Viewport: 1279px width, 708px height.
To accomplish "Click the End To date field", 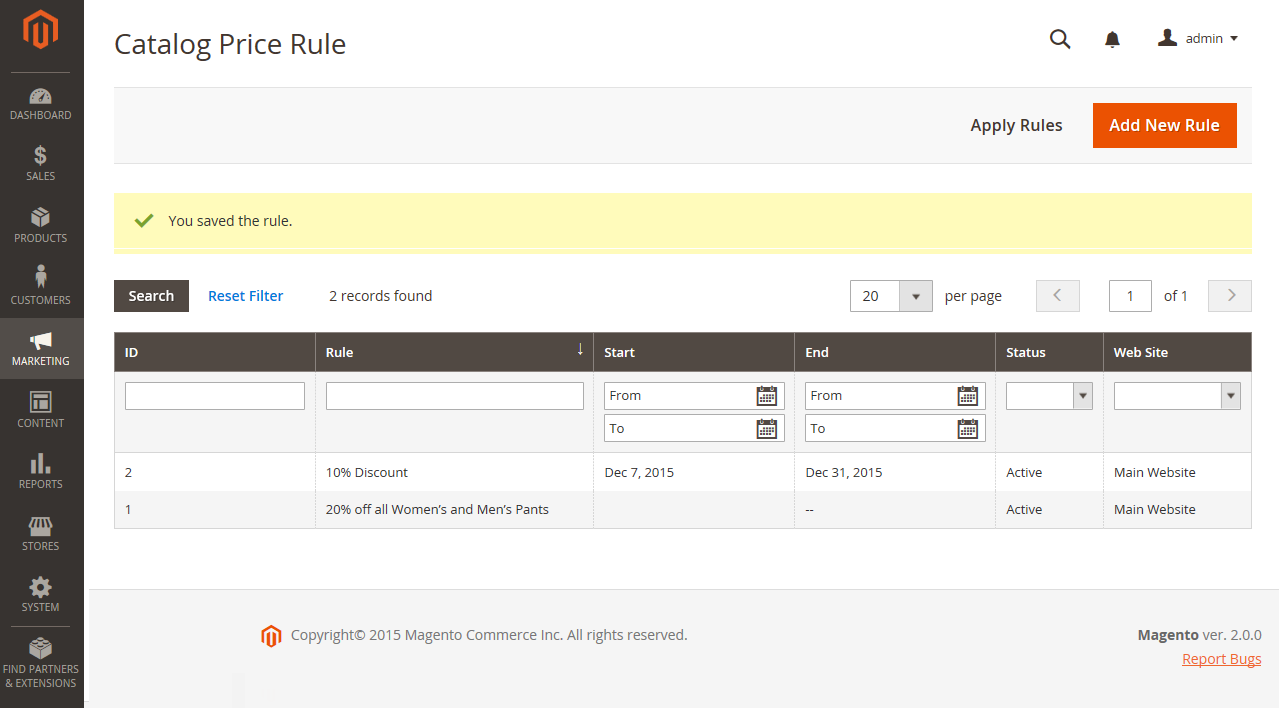I will coord(895,429).
